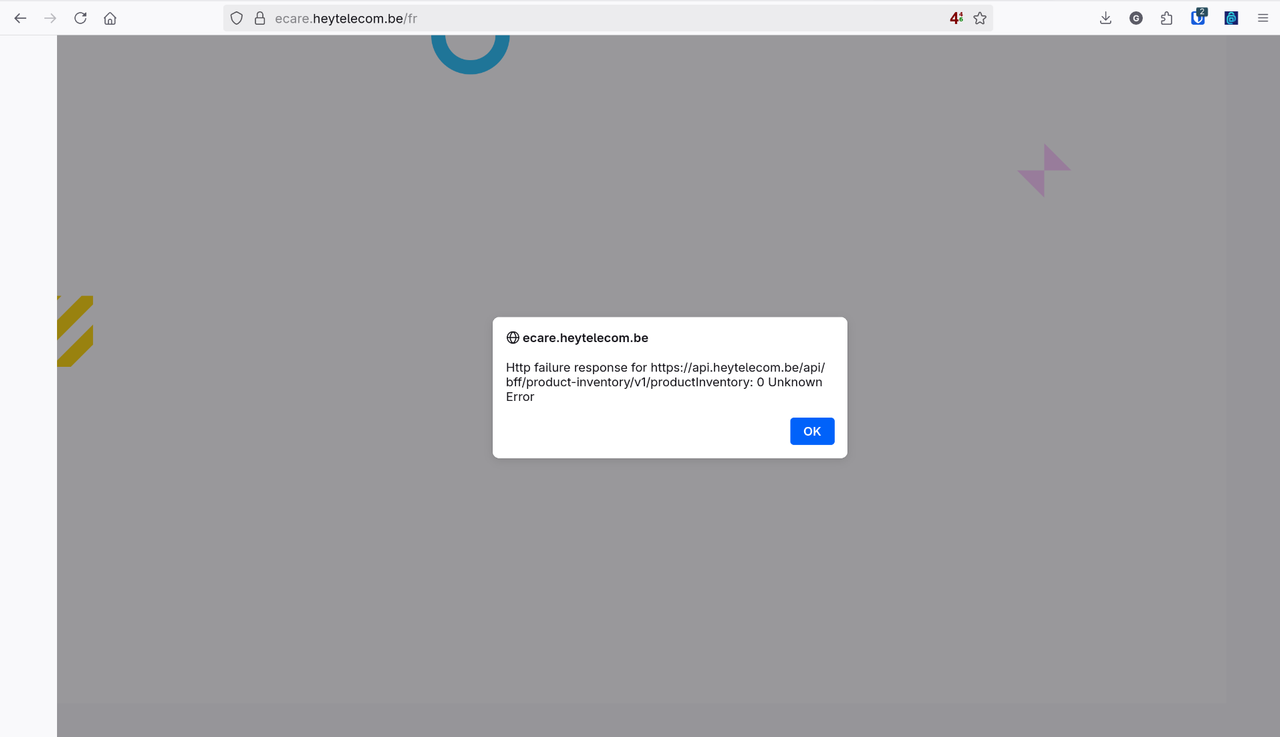The width and height of the screenshot is (1280, 737).
Task: Open the tracking protection shield panel
Action: click(237, 18)
